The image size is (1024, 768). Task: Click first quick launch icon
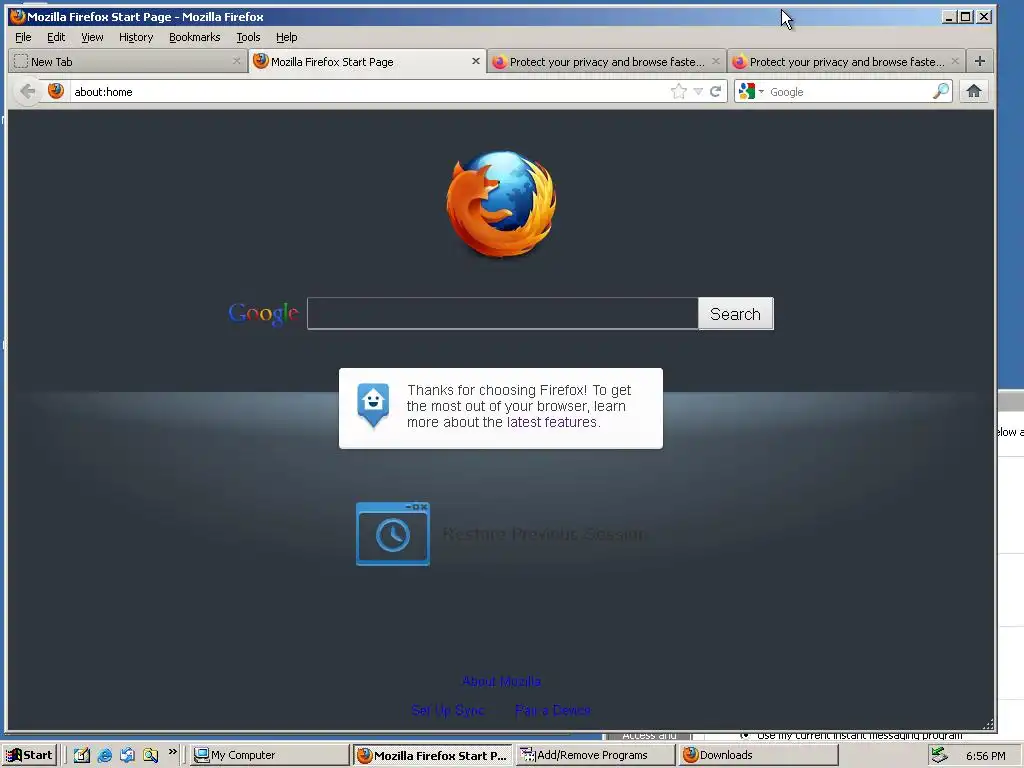tap(82, 755)
